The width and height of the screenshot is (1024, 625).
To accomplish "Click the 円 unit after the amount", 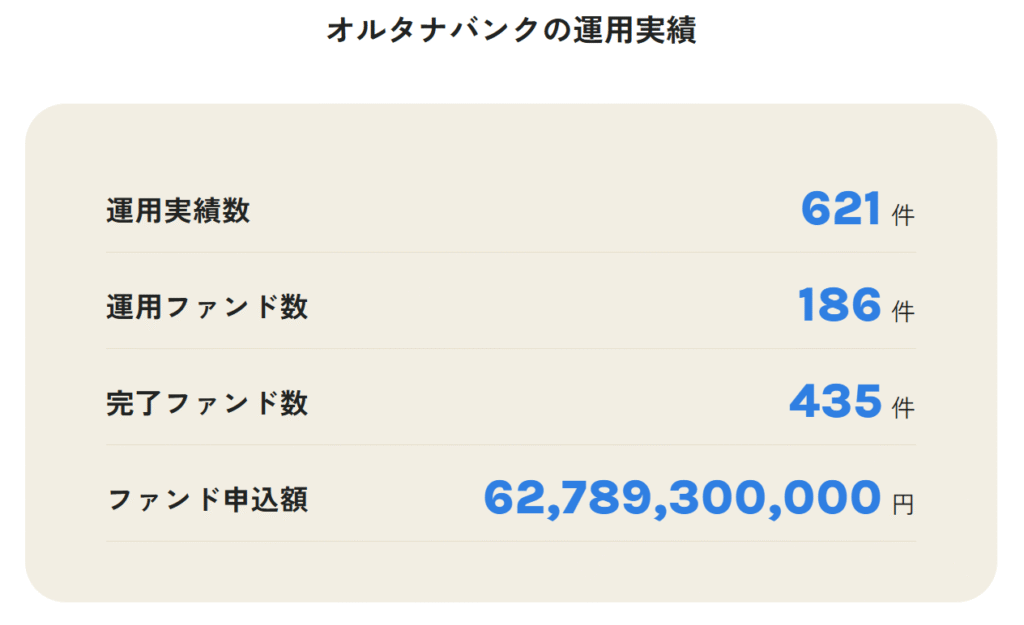I will (x=903, y=504).
